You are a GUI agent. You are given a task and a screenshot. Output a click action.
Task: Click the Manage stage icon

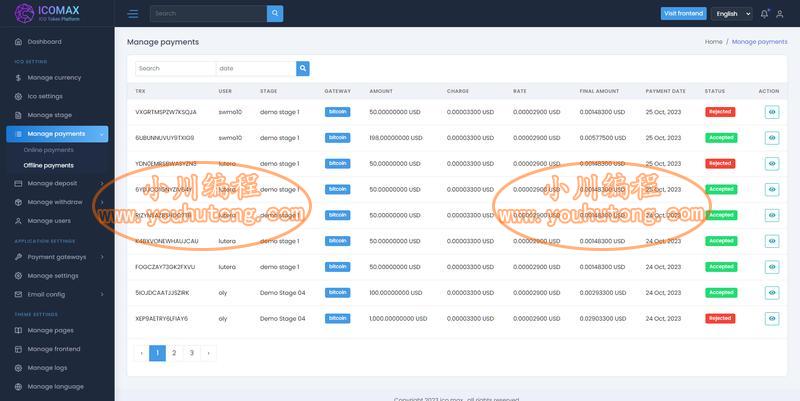(18, 115)
